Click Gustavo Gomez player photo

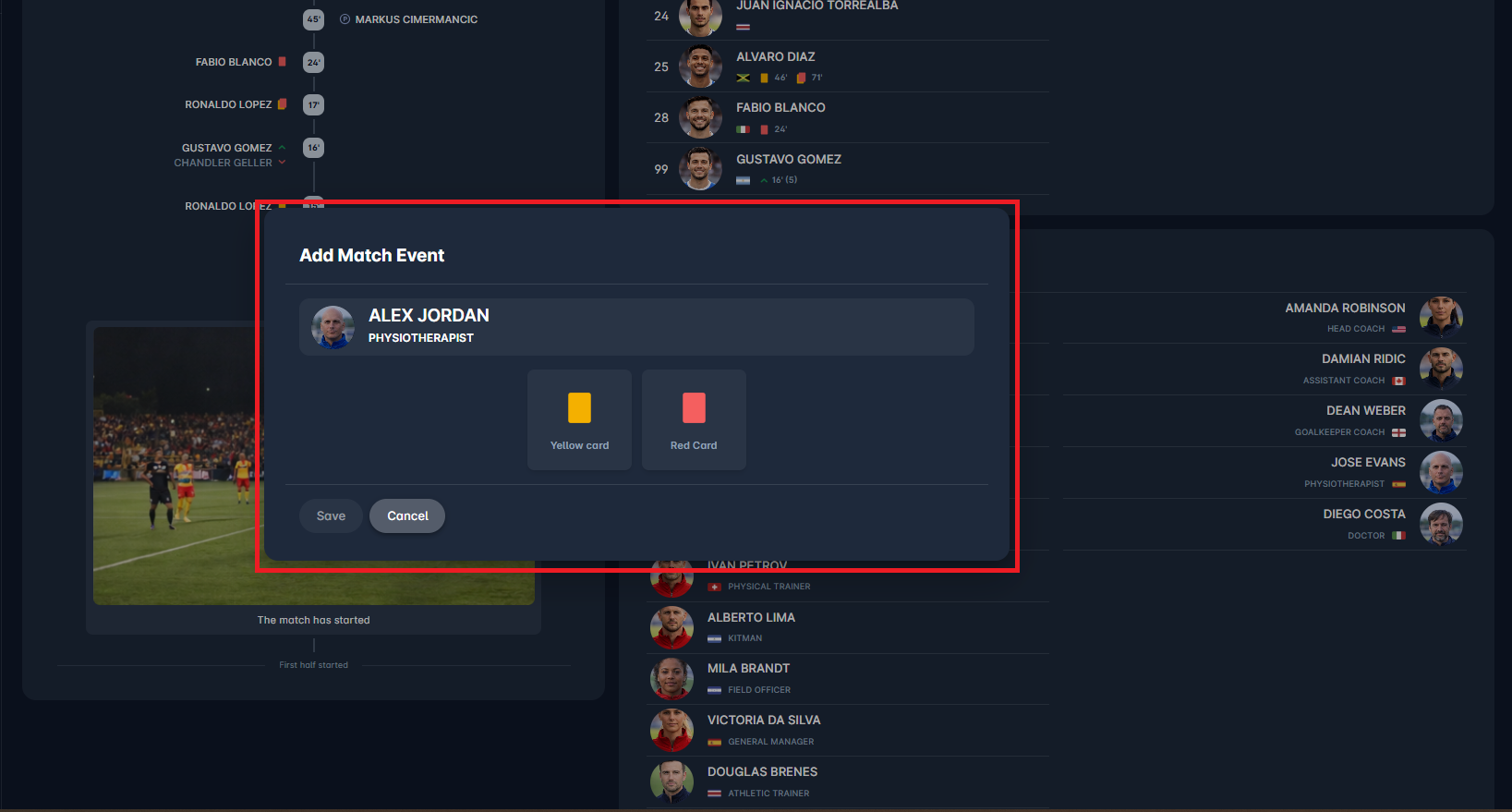(700, 169)
